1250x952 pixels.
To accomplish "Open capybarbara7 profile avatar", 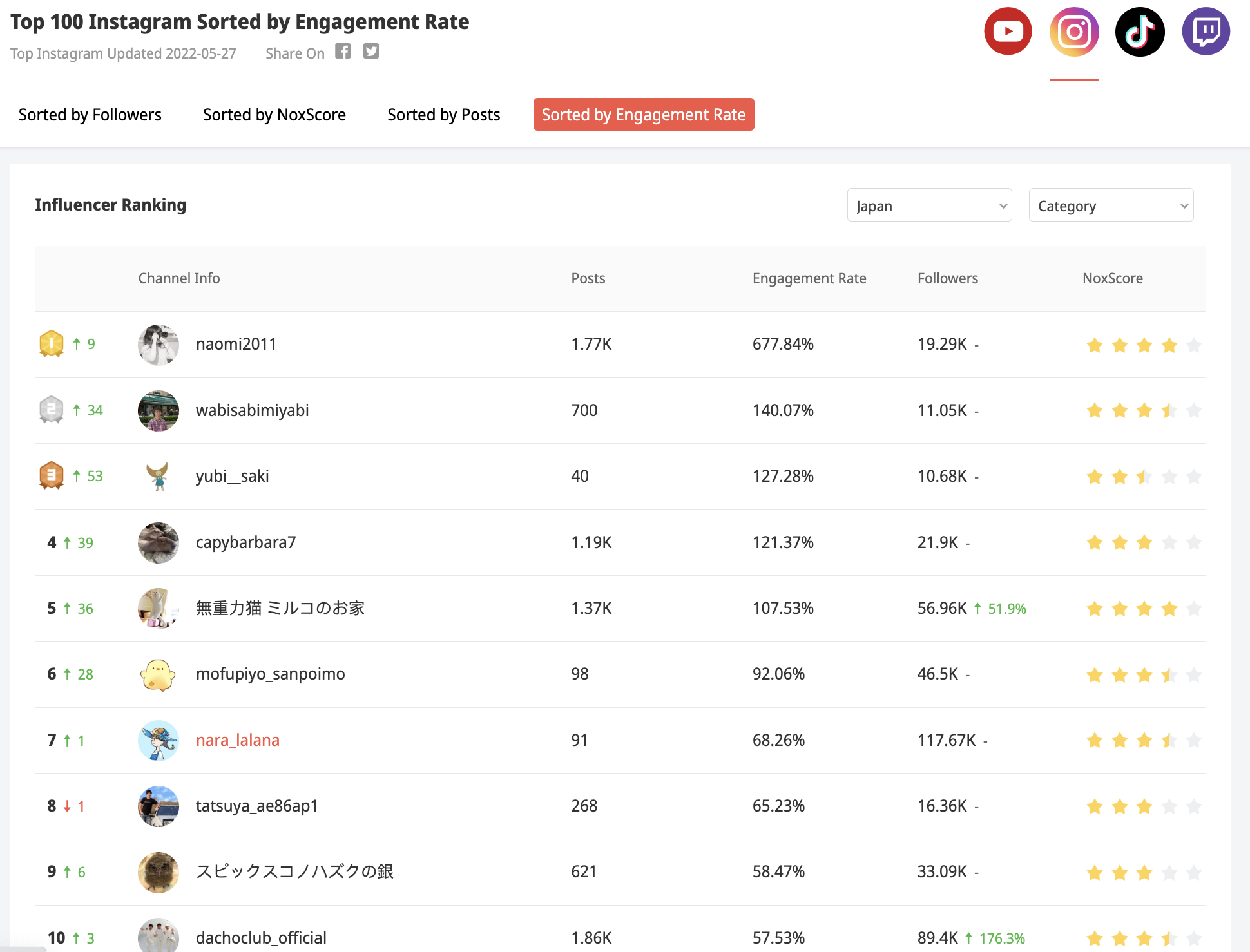I will click(159, 542).
